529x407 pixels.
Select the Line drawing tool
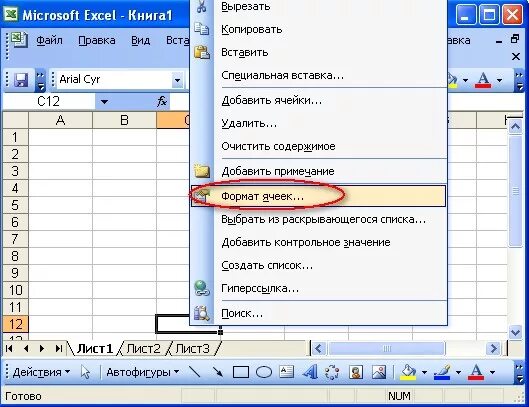pyautogui.click(x=195, y=372)
